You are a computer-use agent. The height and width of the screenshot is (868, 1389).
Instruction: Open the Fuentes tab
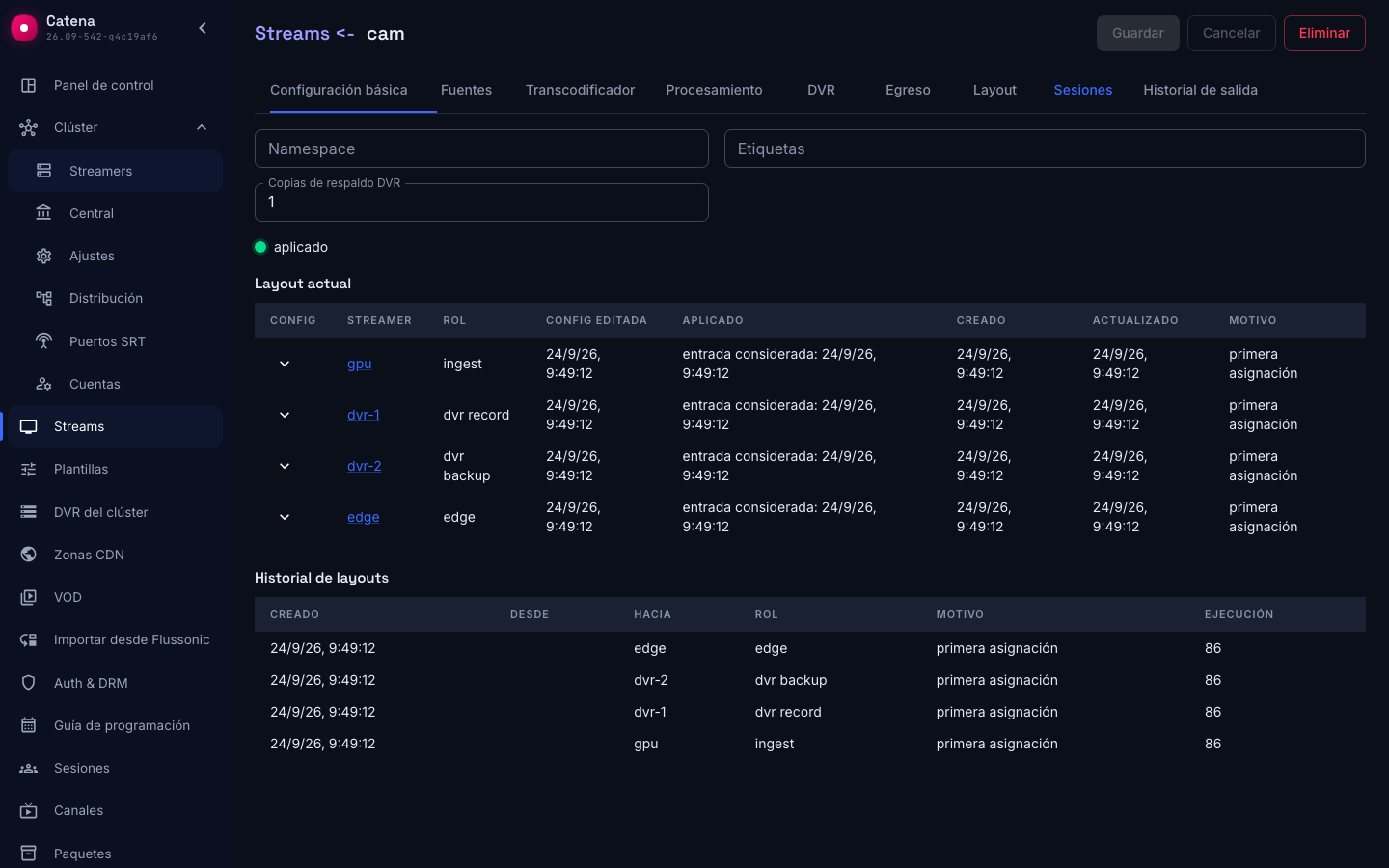pos(466,90)
